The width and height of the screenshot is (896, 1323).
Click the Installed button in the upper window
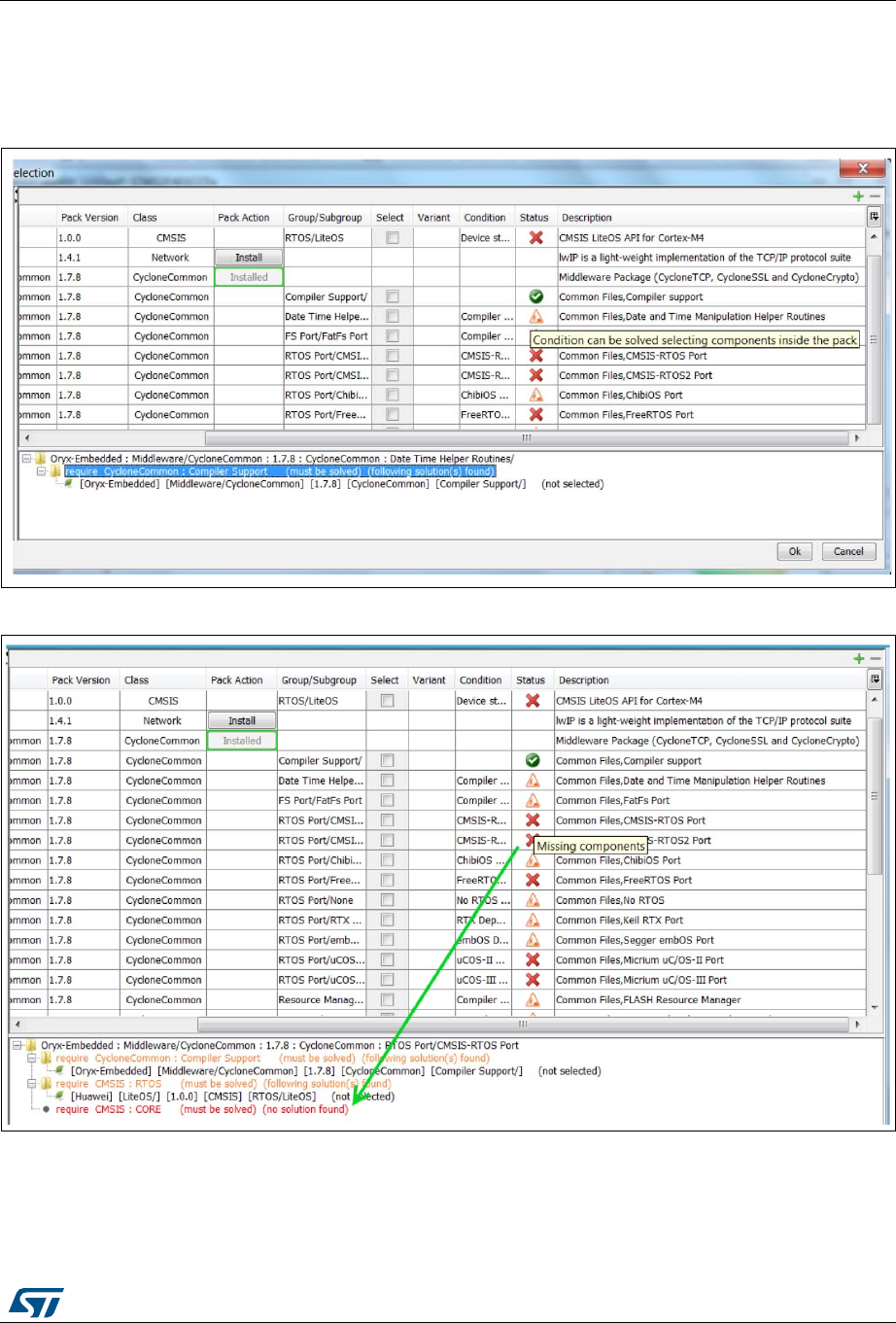click(249, 277)
